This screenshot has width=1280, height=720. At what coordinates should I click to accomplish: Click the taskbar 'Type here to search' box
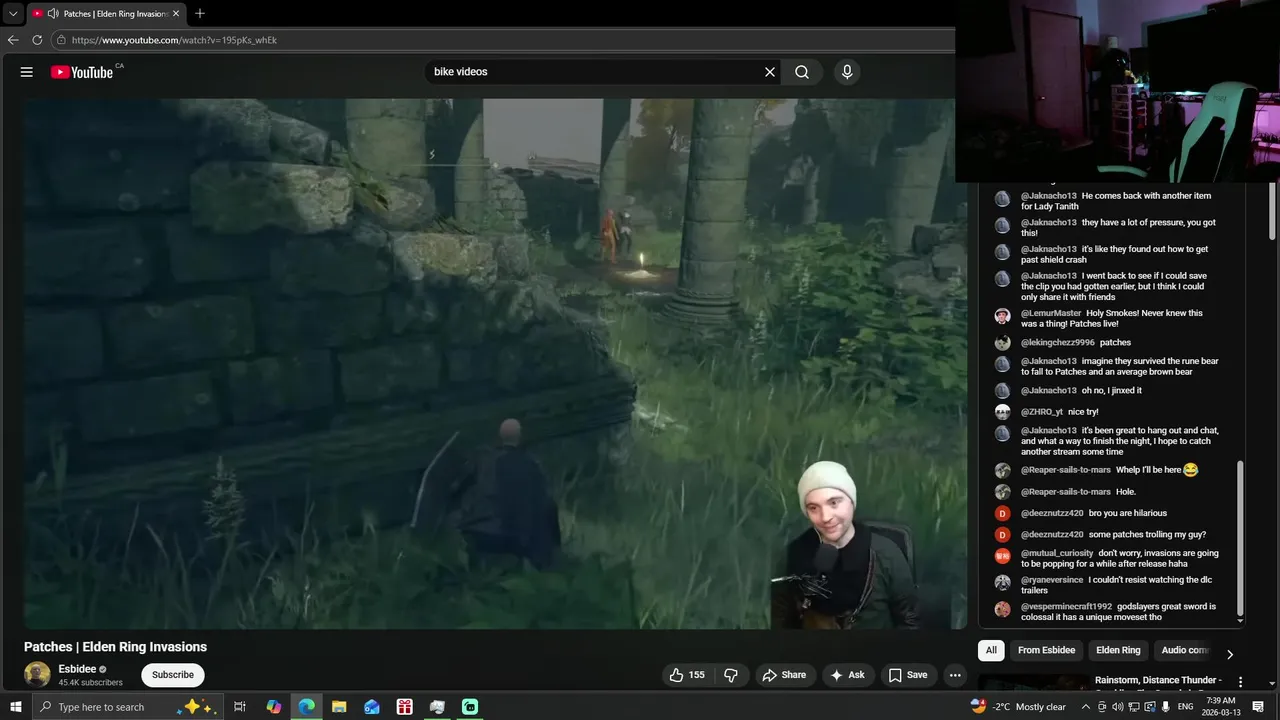pos(126,706)
